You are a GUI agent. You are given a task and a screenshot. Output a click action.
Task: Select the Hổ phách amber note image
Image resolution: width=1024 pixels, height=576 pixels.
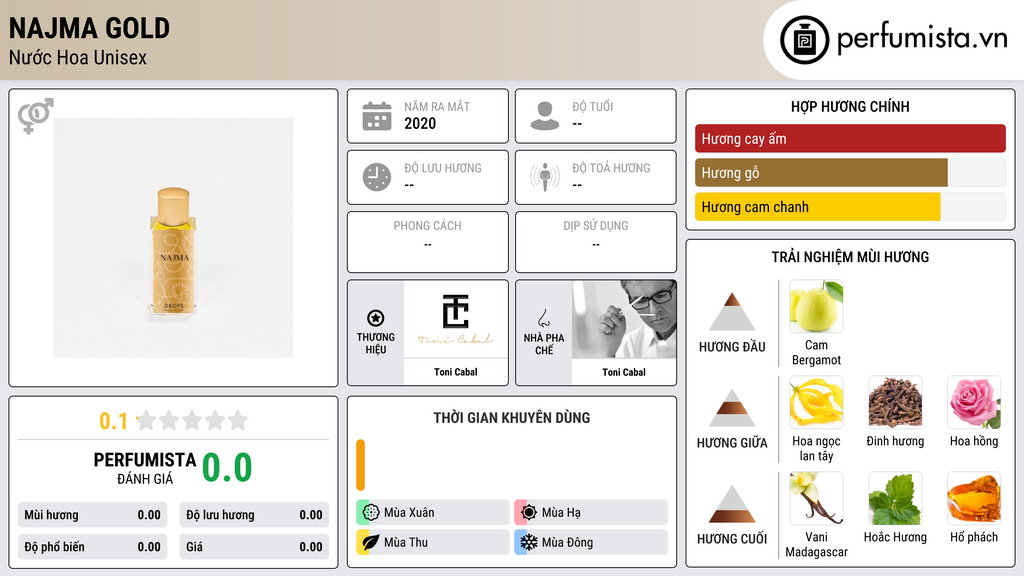(974, 498)
